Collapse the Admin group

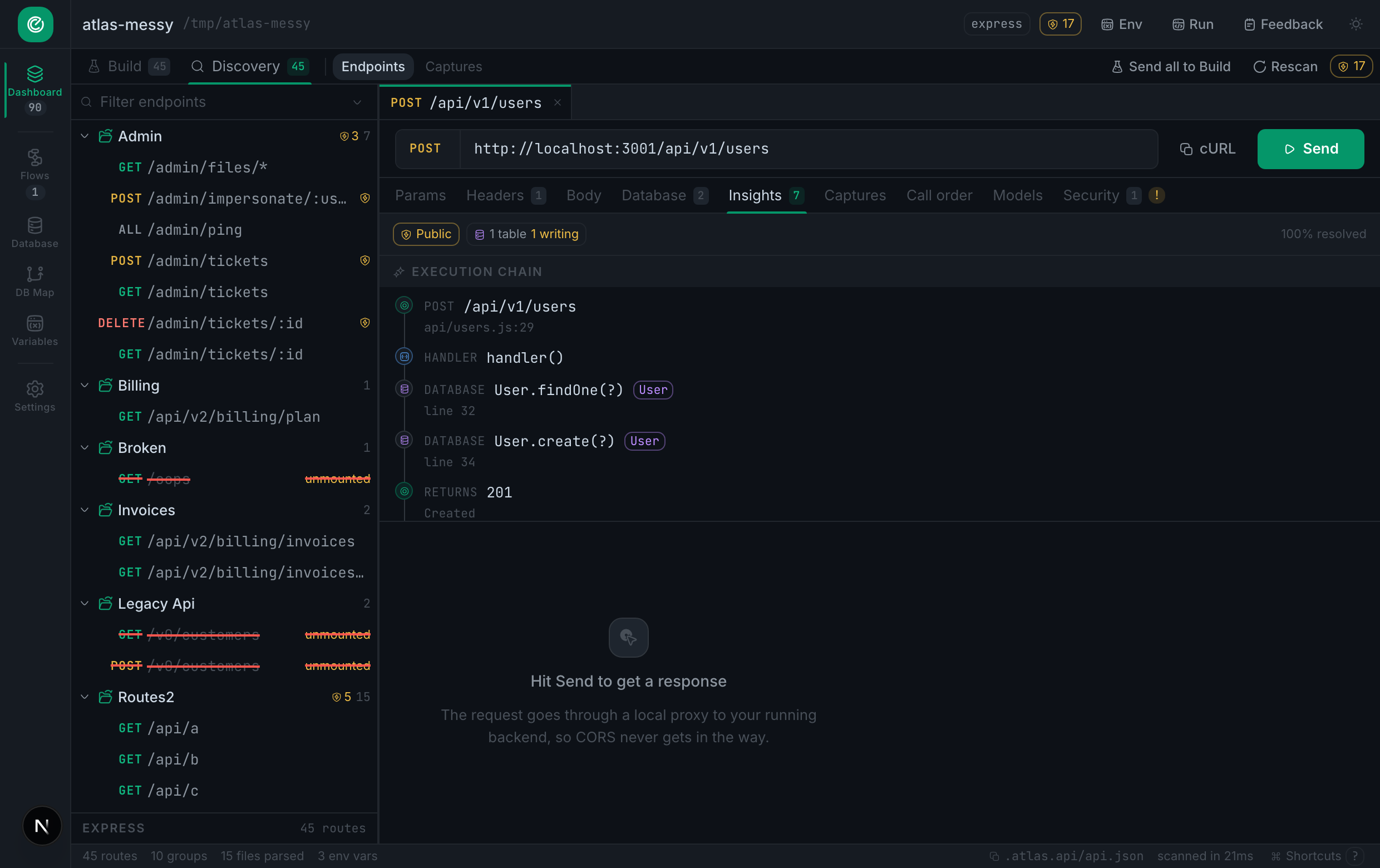coord(85,136)
